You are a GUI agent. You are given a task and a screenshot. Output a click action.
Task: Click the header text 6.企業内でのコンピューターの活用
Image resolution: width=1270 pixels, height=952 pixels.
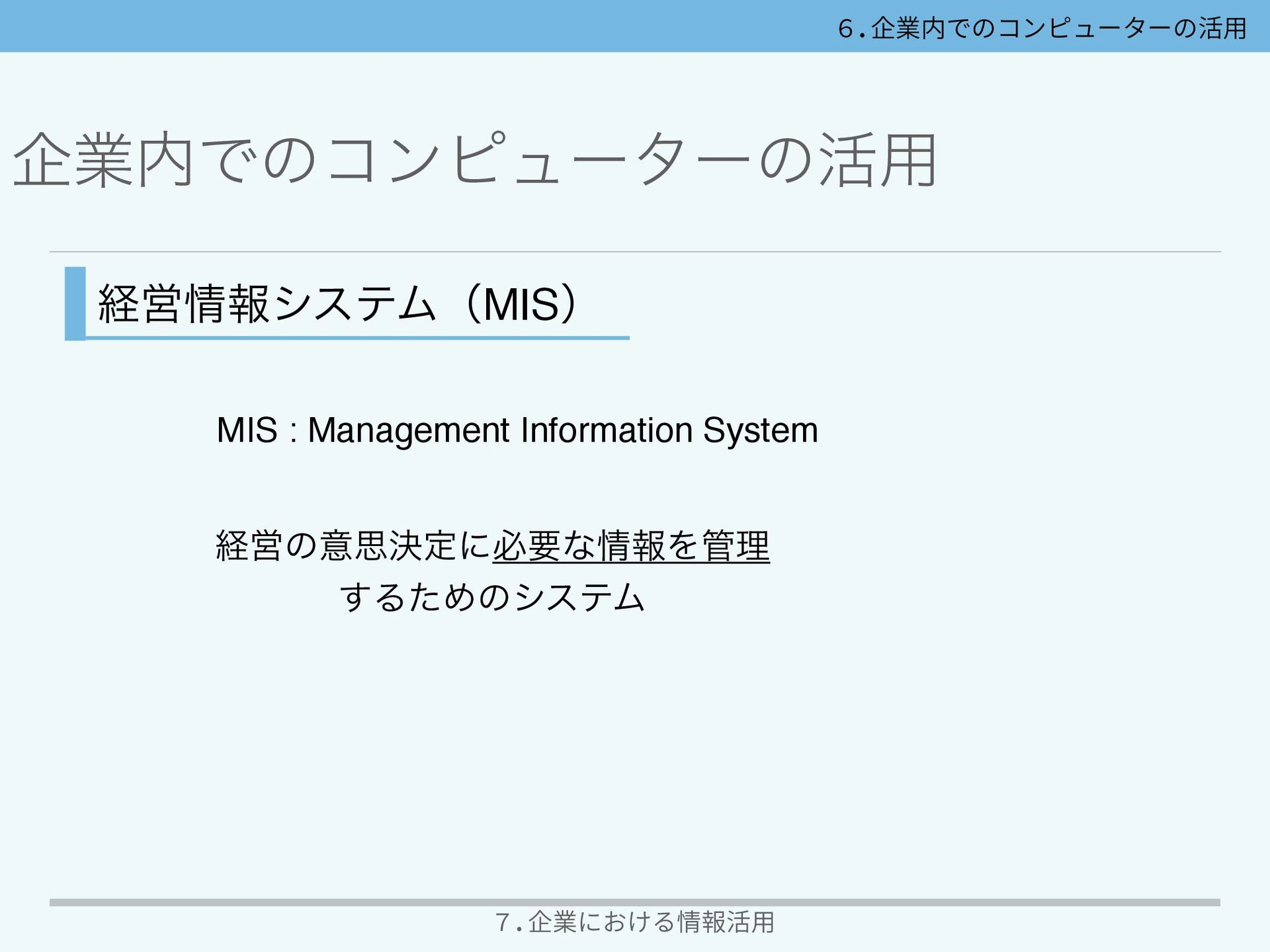1042,28
